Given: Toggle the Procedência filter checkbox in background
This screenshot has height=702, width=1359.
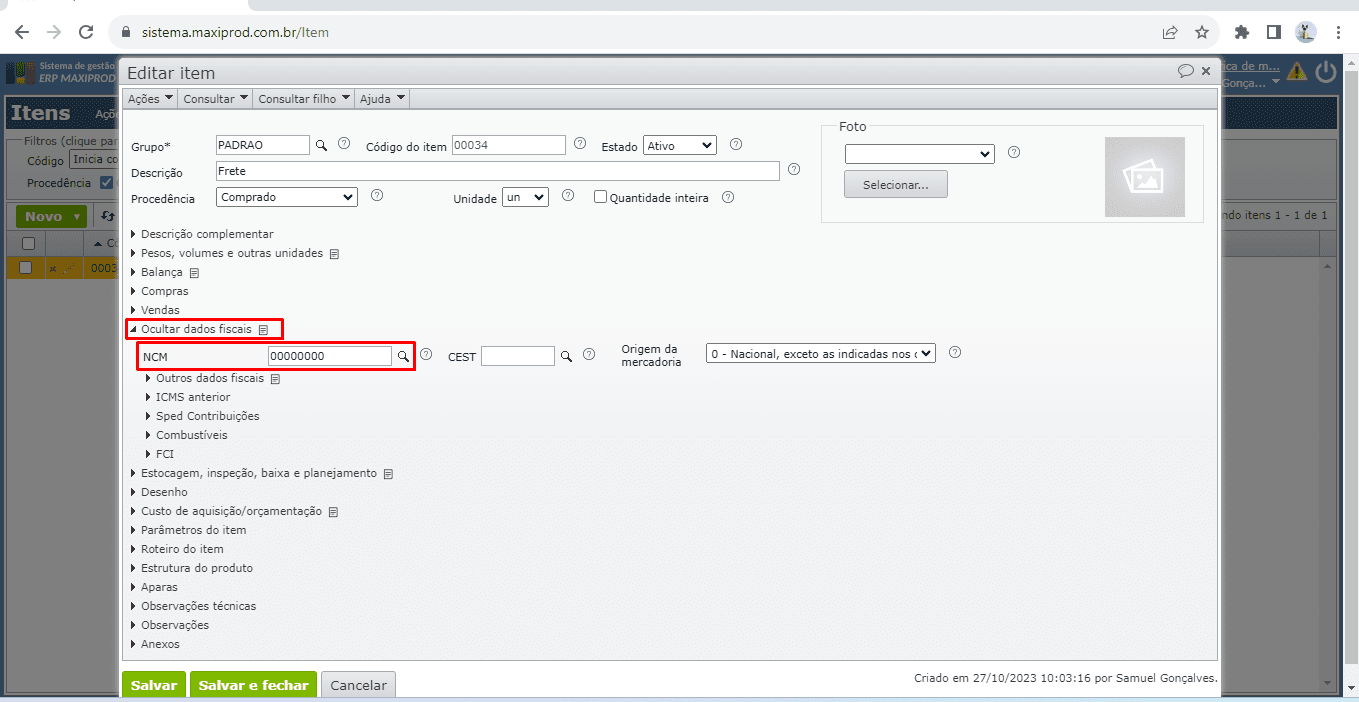Looking at the screenshot, I should click(x=107, y=183).
